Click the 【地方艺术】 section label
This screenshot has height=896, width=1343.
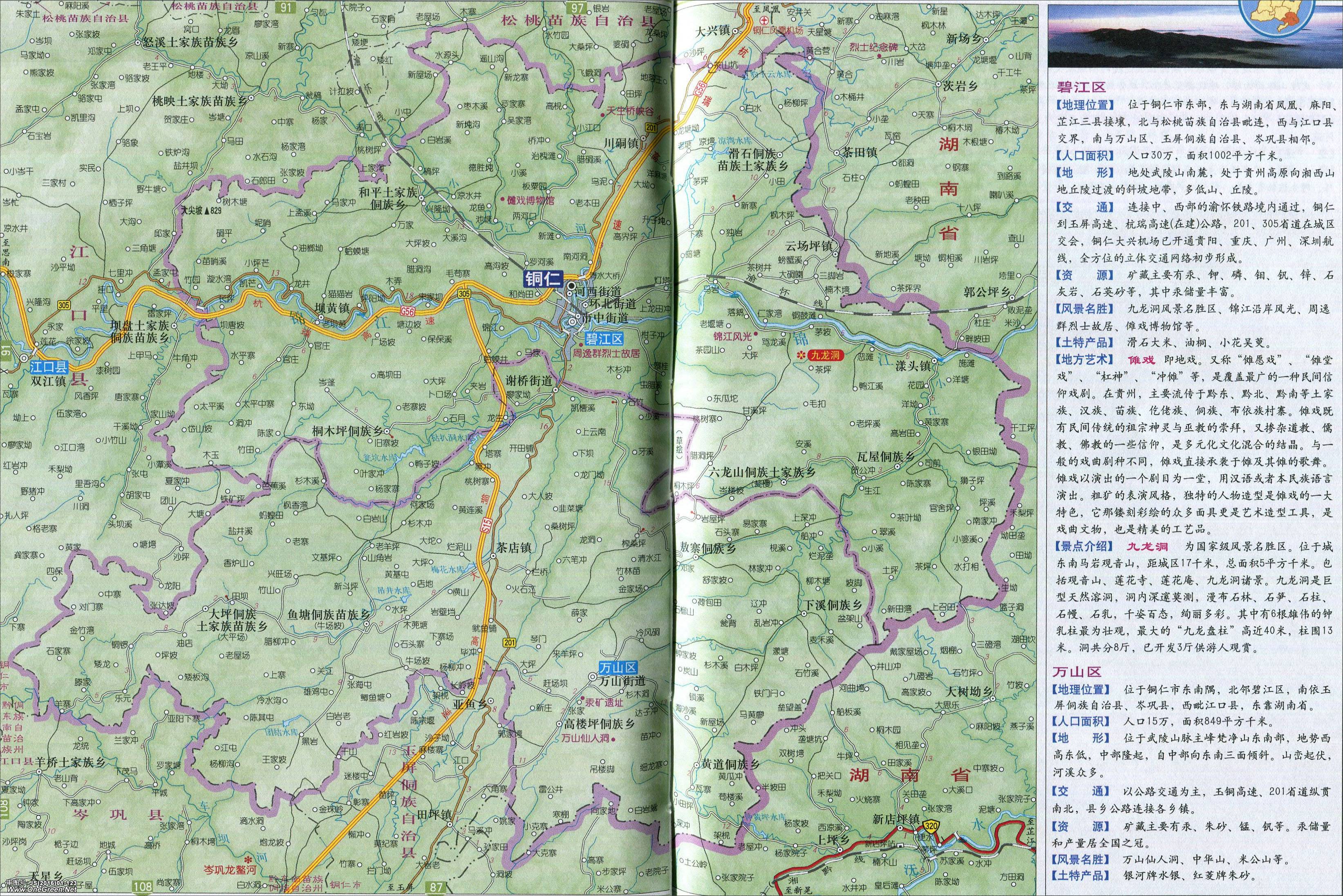(x=1084, y=360)
